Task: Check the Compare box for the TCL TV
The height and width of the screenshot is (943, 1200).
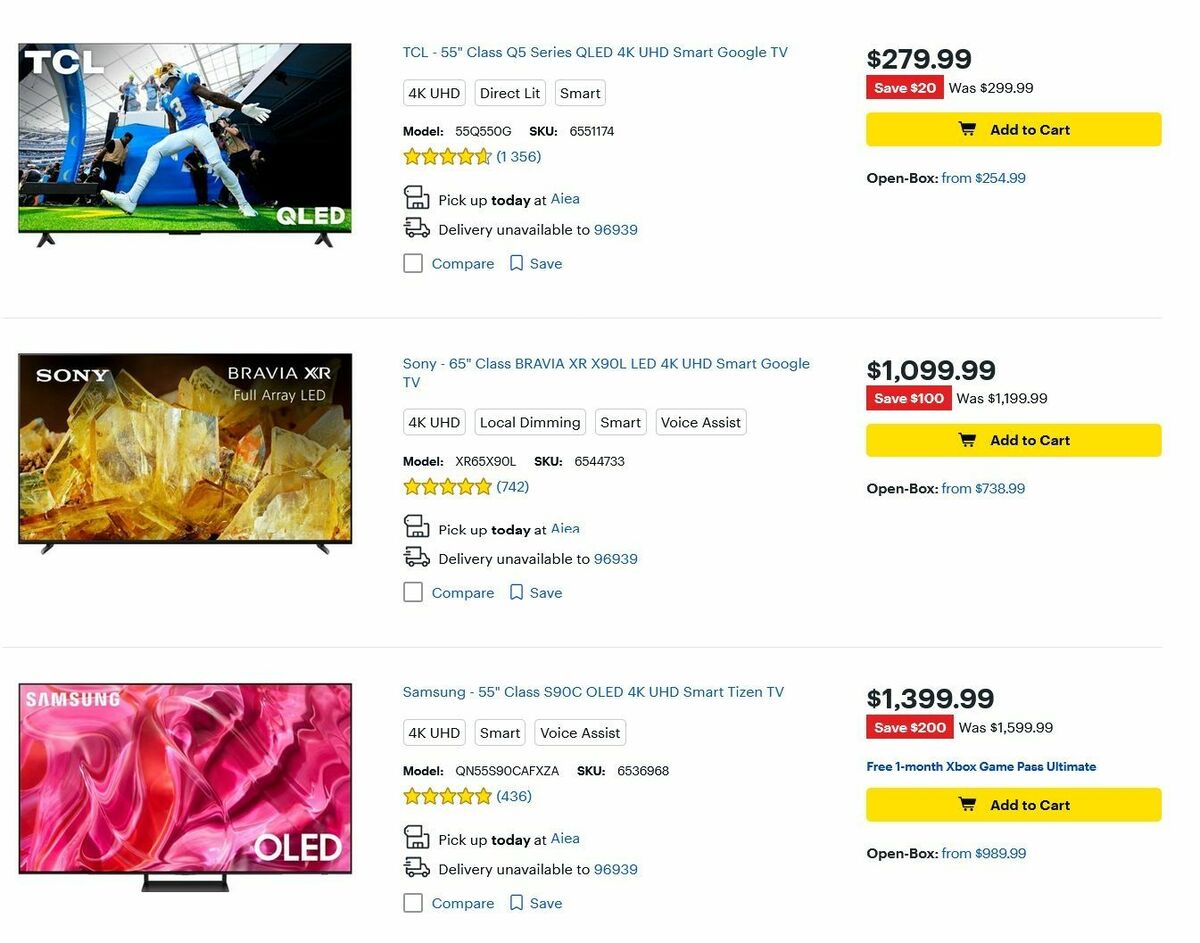Action: coord(413,263)
